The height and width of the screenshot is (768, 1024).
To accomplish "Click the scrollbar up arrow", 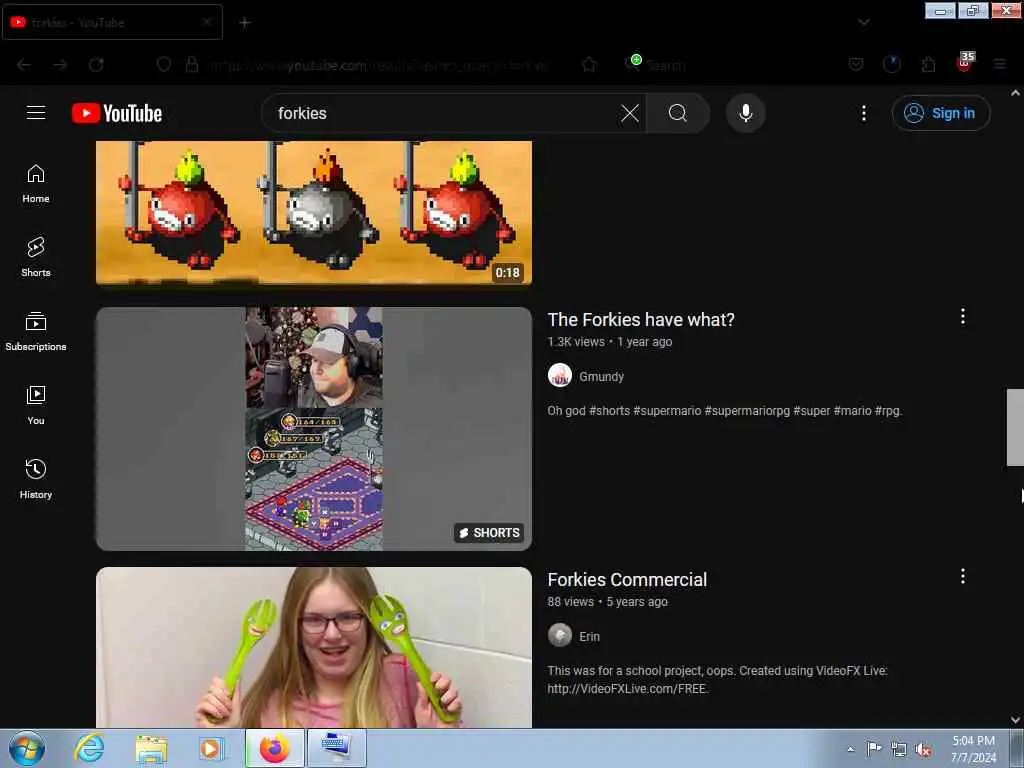I will tap(1015, 93).
